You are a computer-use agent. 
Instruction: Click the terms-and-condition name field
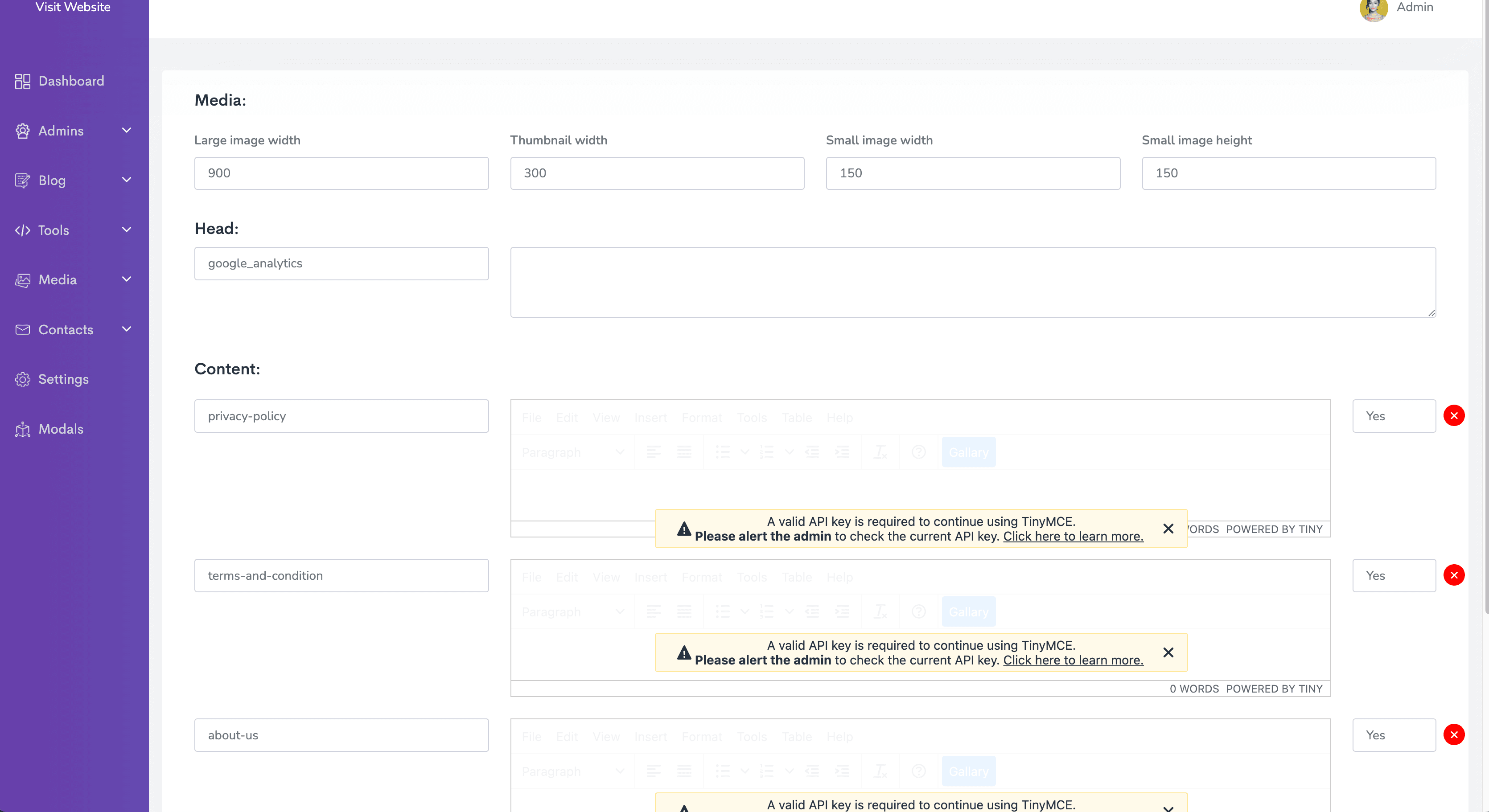(341, 576)
